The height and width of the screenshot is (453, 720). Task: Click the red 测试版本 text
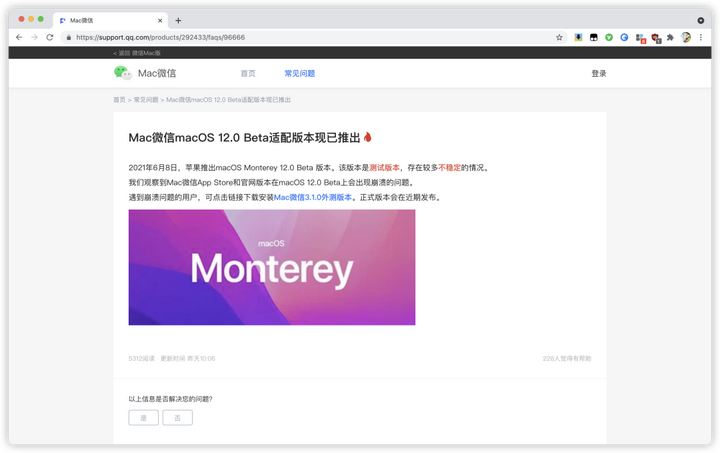pyautogui.click(x=384, y=168)
